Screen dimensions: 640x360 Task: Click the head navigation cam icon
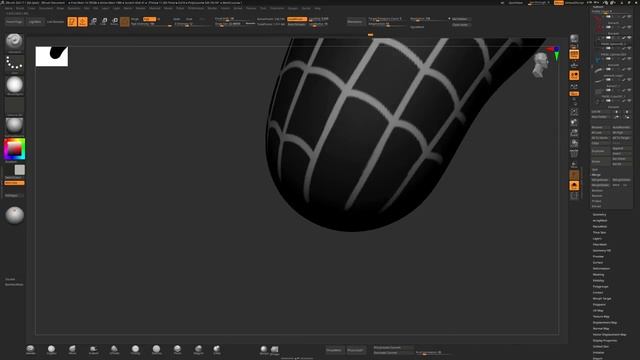pos(540,65)
